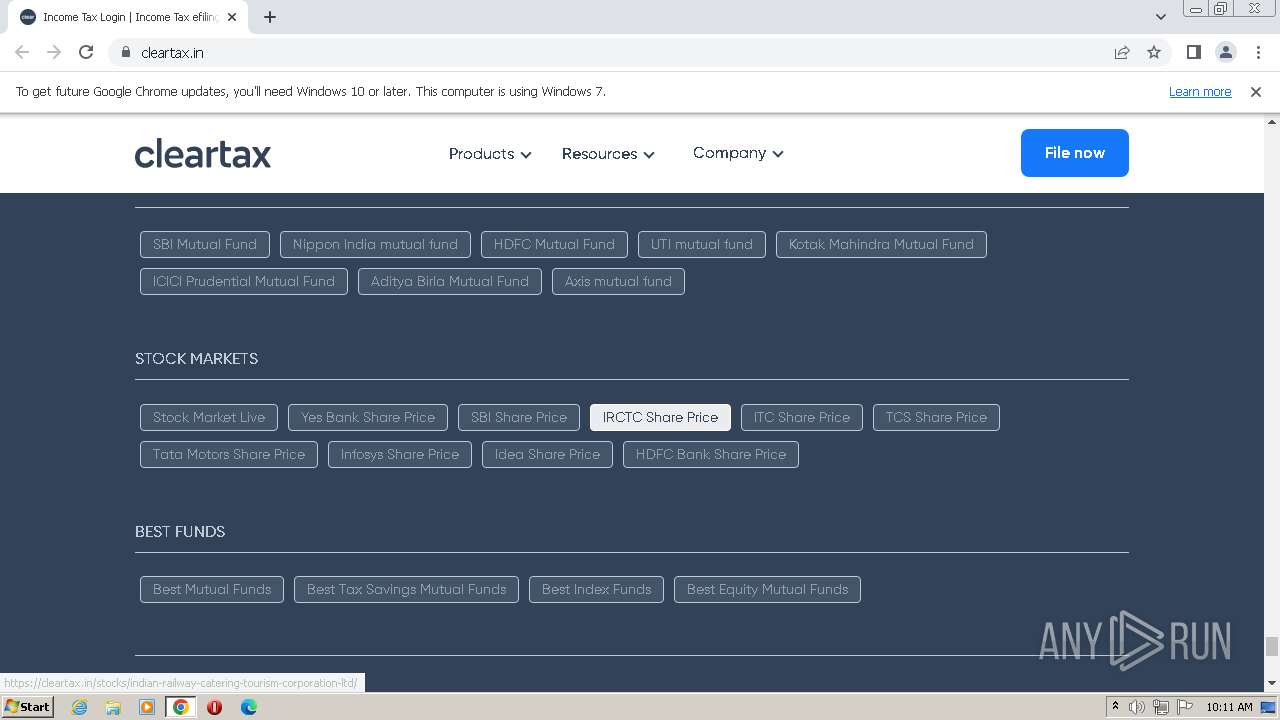Switch to Chrome in taskbar
This screenshot has height=720, width=1280.
click(x=180, y=707)
